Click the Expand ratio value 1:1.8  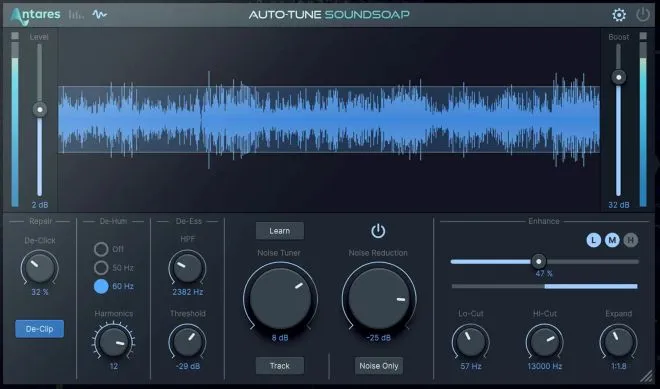tap(619, 366)
